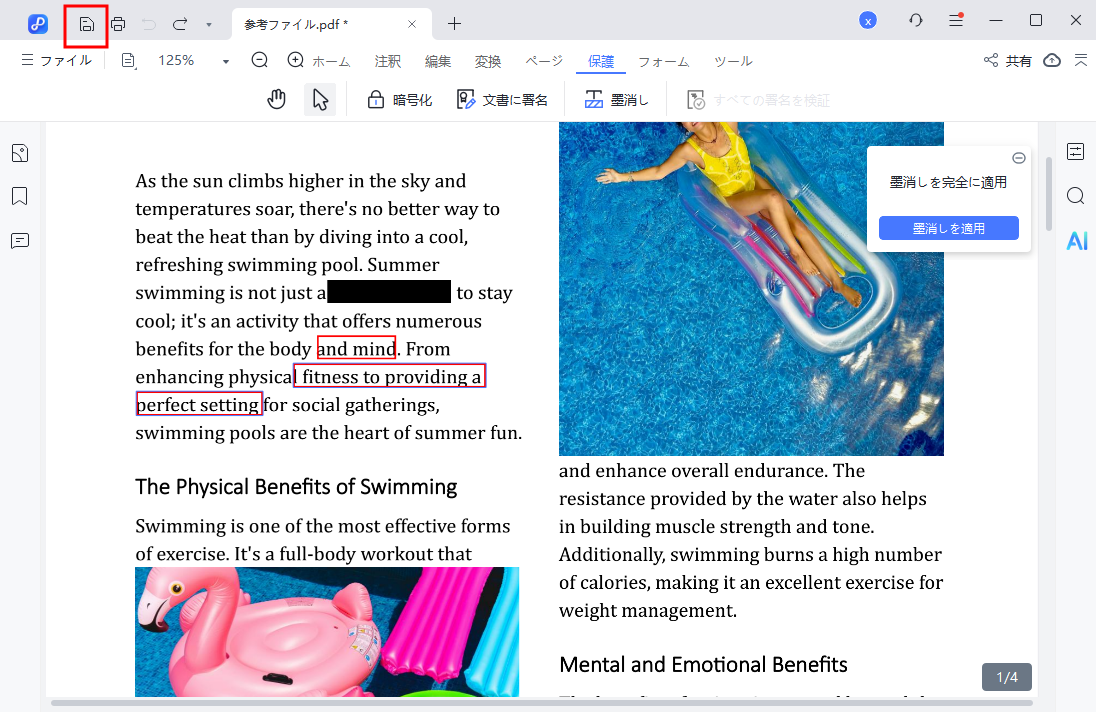Click the 文書に署名 button
Screen dimensions: 1096x712
click(502, 99)
